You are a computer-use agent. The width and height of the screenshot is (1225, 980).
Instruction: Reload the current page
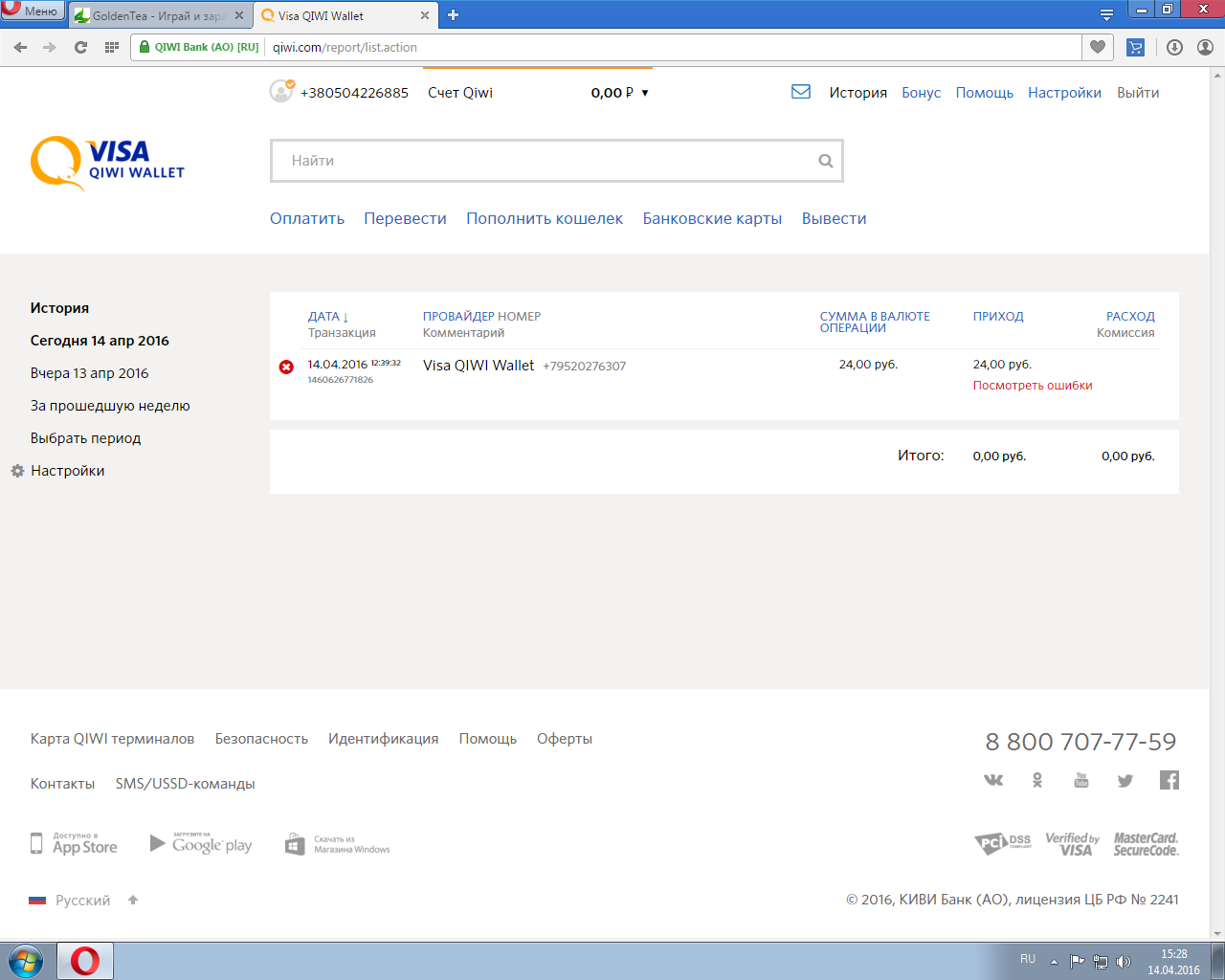[x=80, y=47]
